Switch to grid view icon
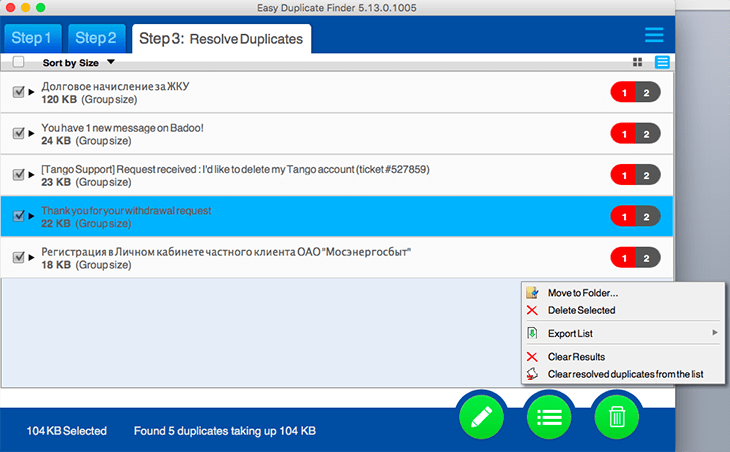 [637, 62]
